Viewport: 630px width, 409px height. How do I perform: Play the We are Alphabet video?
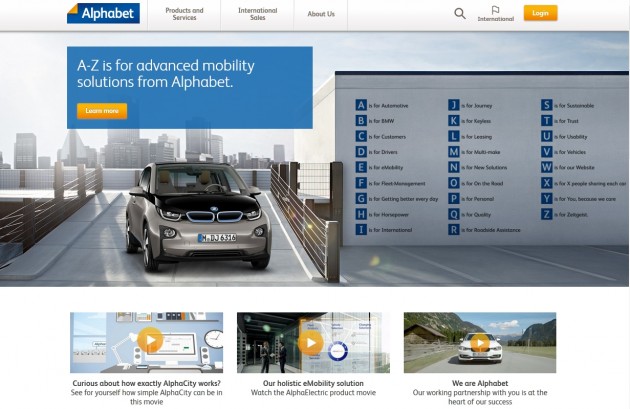(x=479, y=341)
